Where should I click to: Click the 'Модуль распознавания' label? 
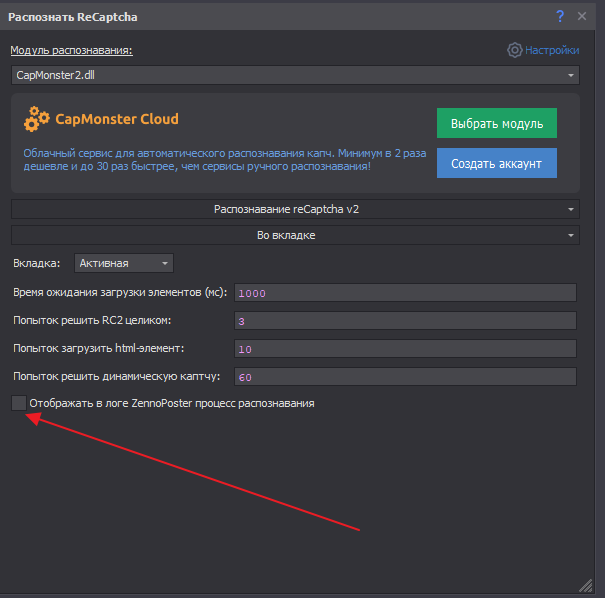[71, 50]
